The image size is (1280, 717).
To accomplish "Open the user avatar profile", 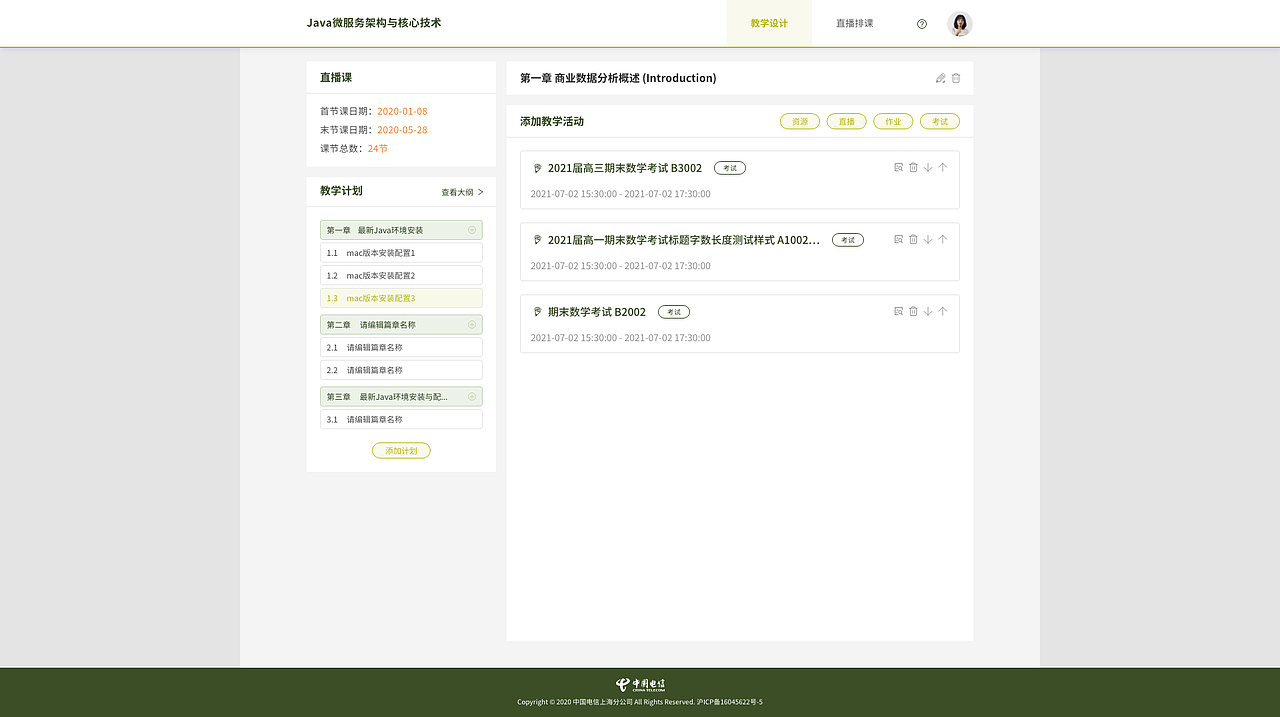I will pyautogui.click(x=960, y=24).
